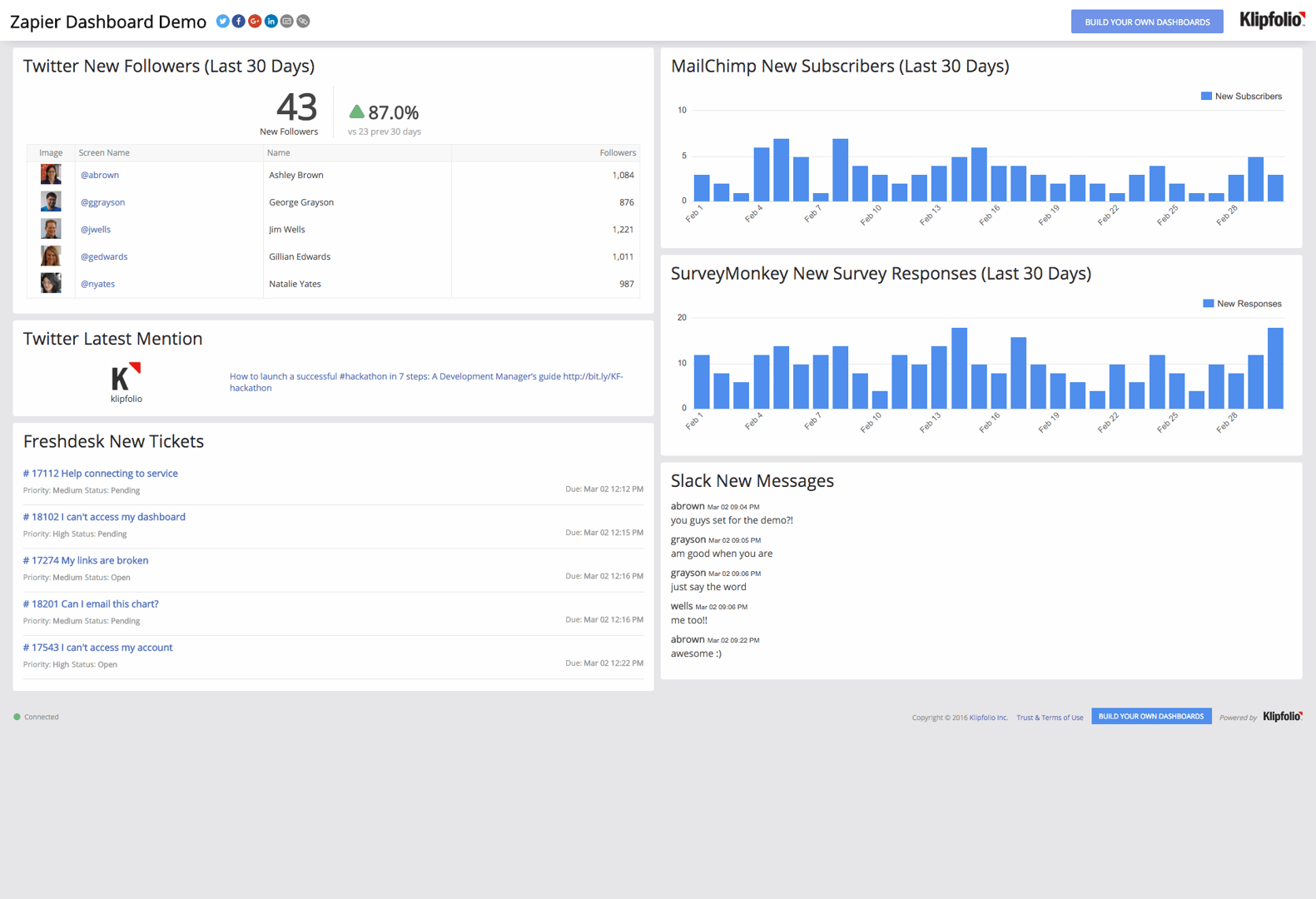Image resolution: width=1316 pixels, height=899 pixels.
Task: Open Trust & Terms of Use link
Action: tap(1050, 718)
